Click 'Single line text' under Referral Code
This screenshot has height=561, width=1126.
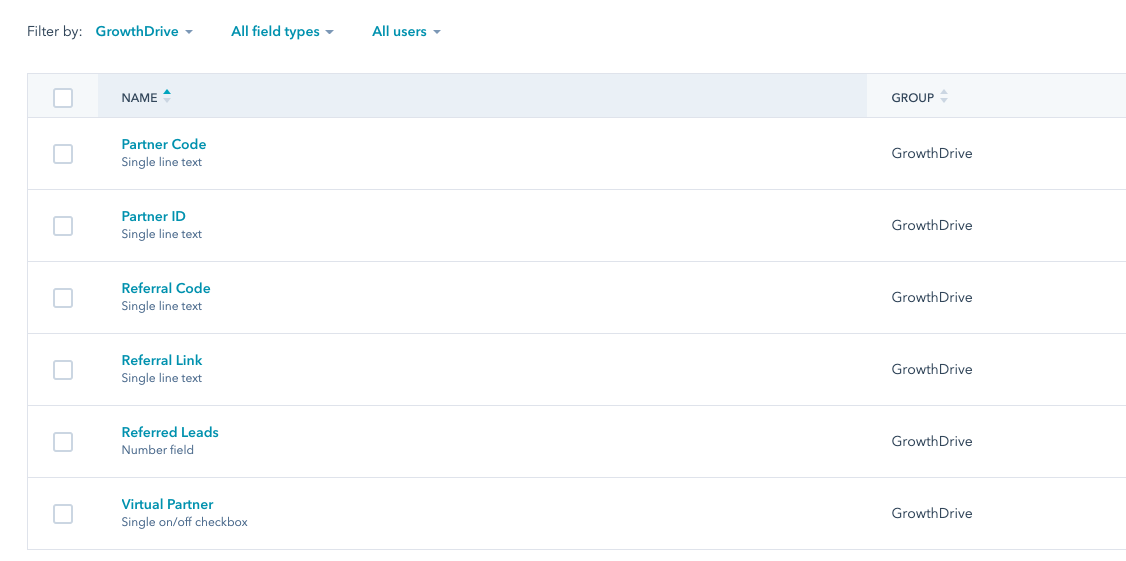click(162, 306)
